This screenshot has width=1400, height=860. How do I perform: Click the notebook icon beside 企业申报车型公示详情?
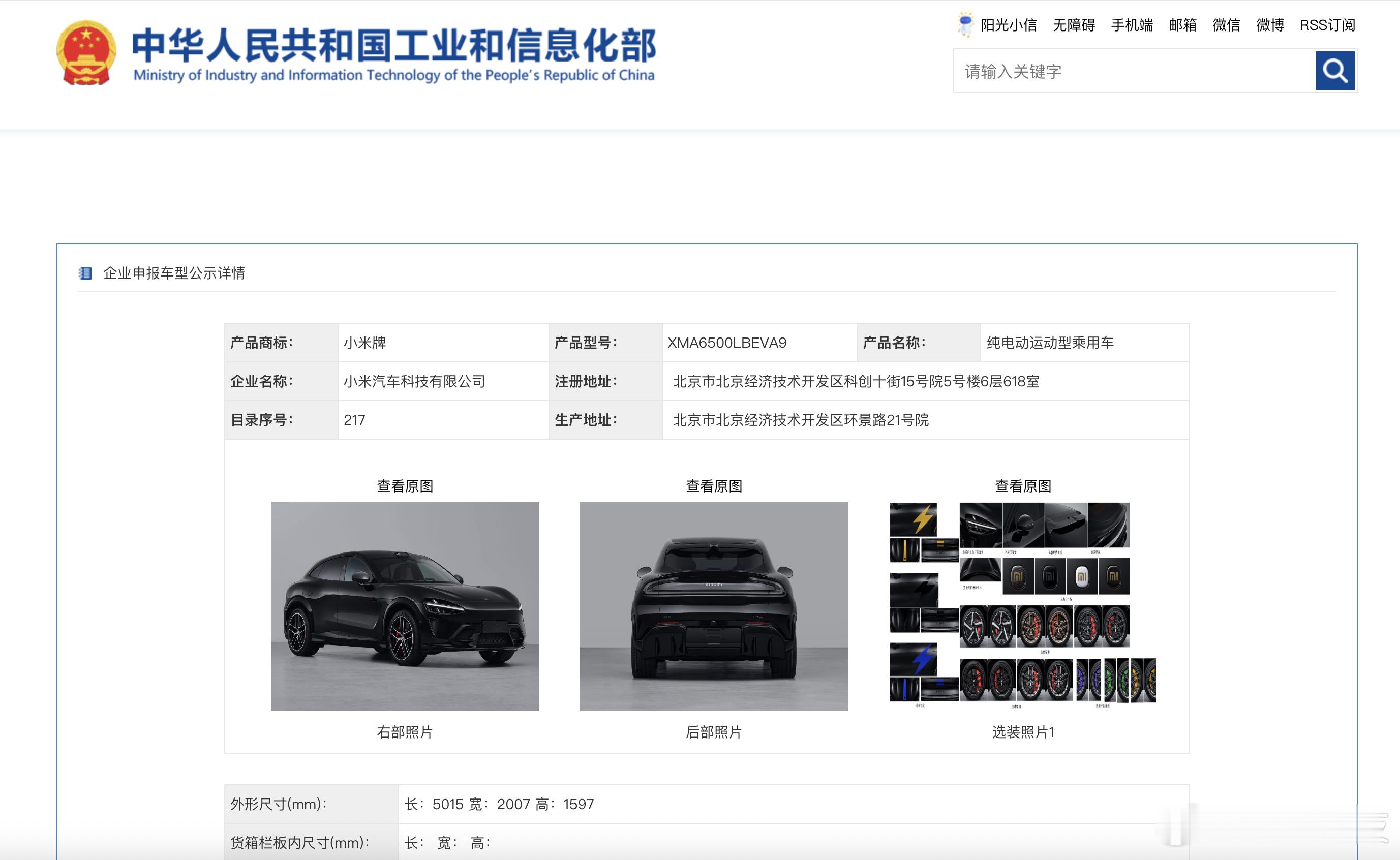[x=85, y=273]
